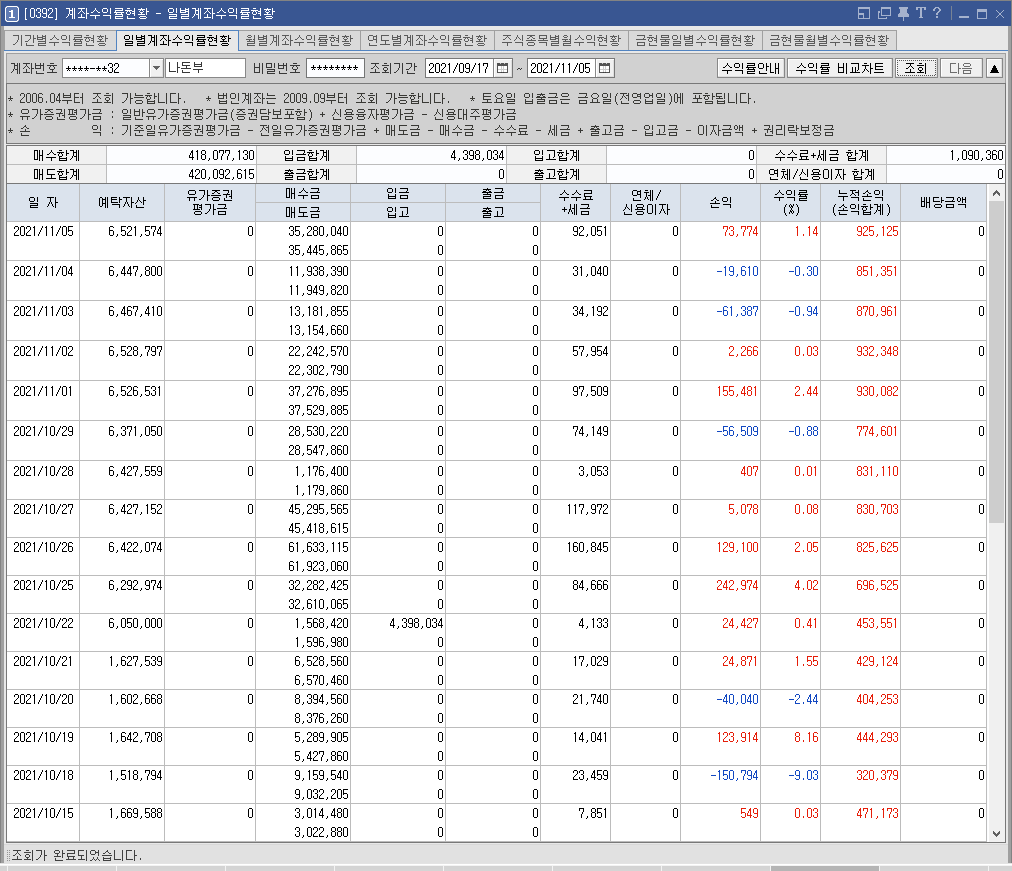Screen dimensions: 1012x871
Task: Click the 예탁자산 value 6,521,574
Action: point(136,231)
